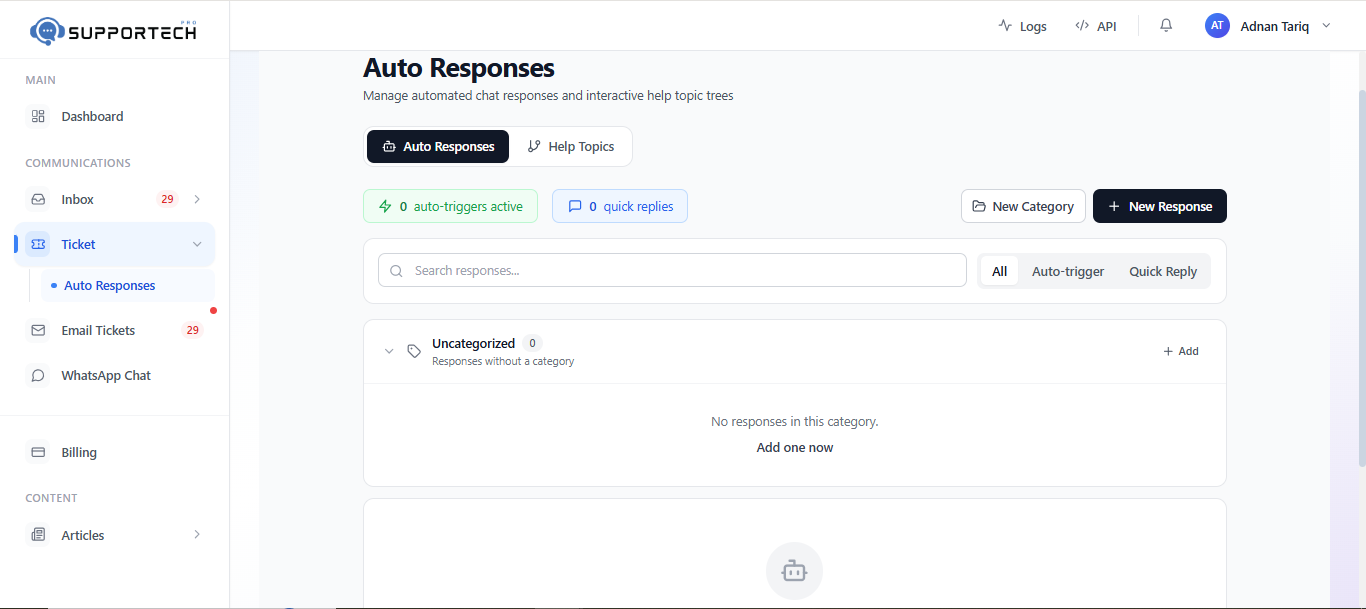Click the lightning bolt auto-trigger icon
1366x609 pixels.
coord(385,206)
